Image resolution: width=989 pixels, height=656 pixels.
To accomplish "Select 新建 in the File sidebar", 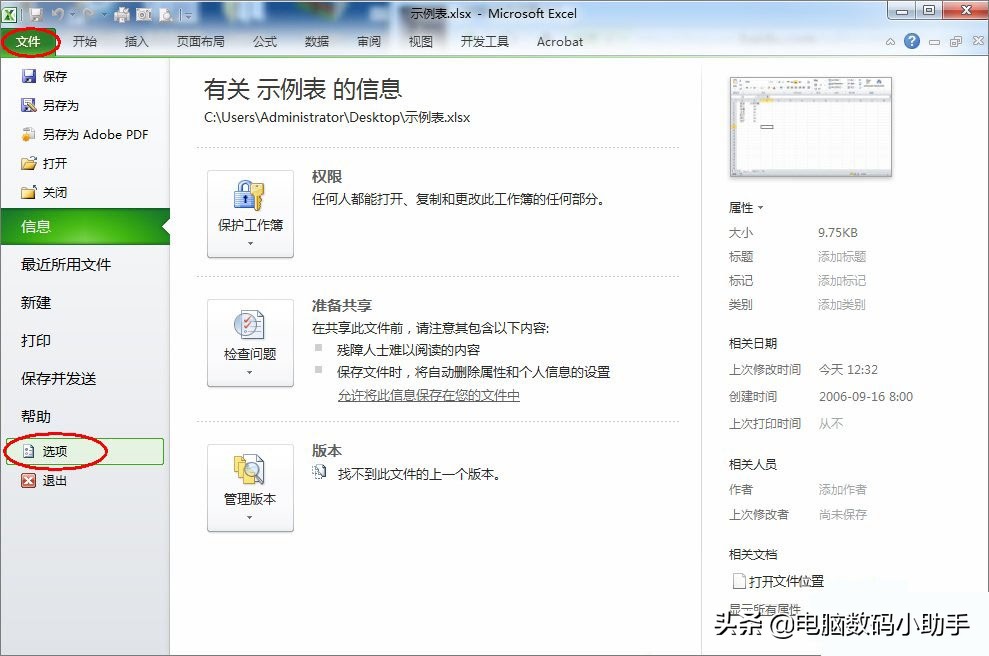I will tap(36, 302).
